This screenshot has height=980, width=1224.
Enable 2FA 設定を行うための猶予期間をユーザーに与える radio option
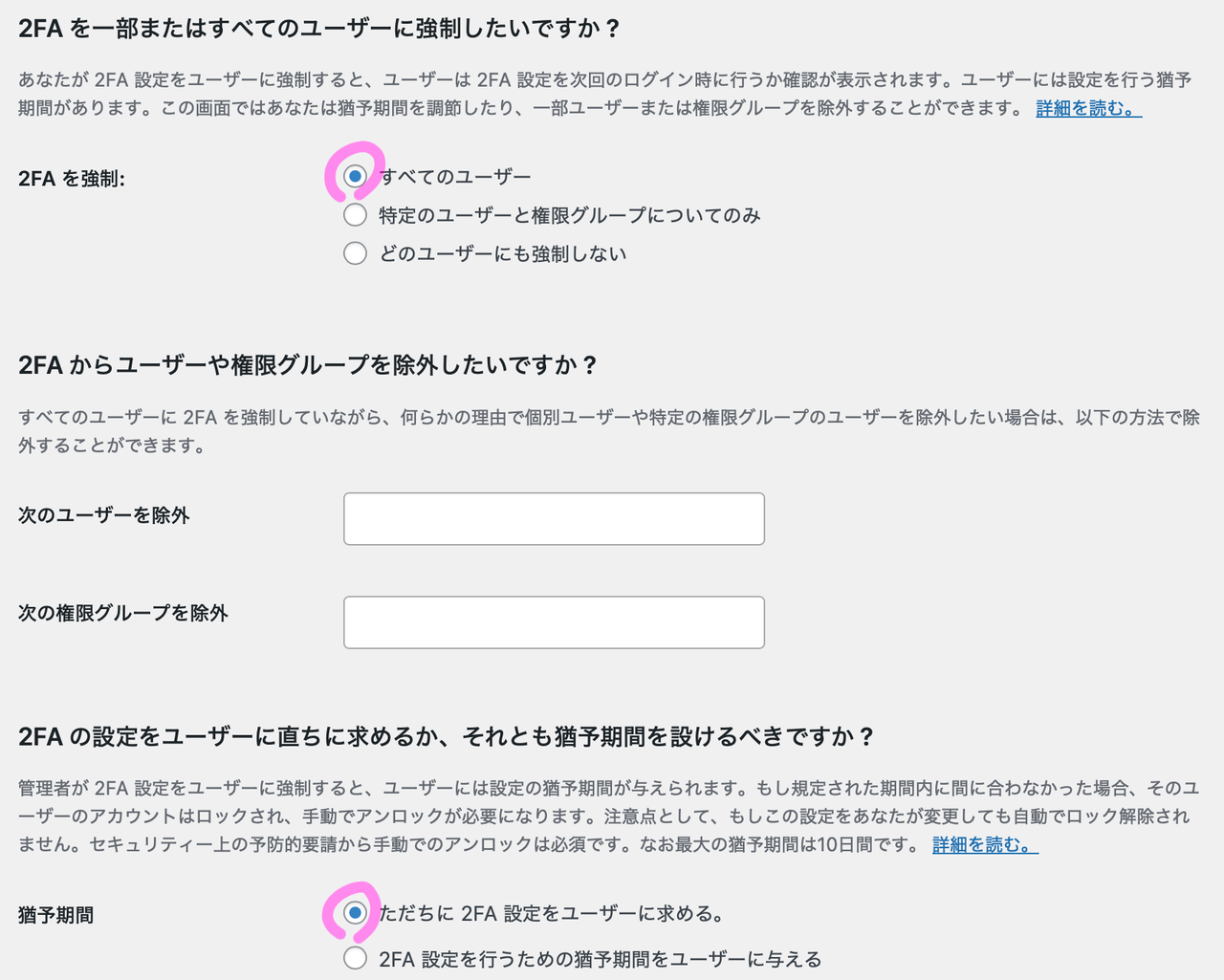pos(355,958)
